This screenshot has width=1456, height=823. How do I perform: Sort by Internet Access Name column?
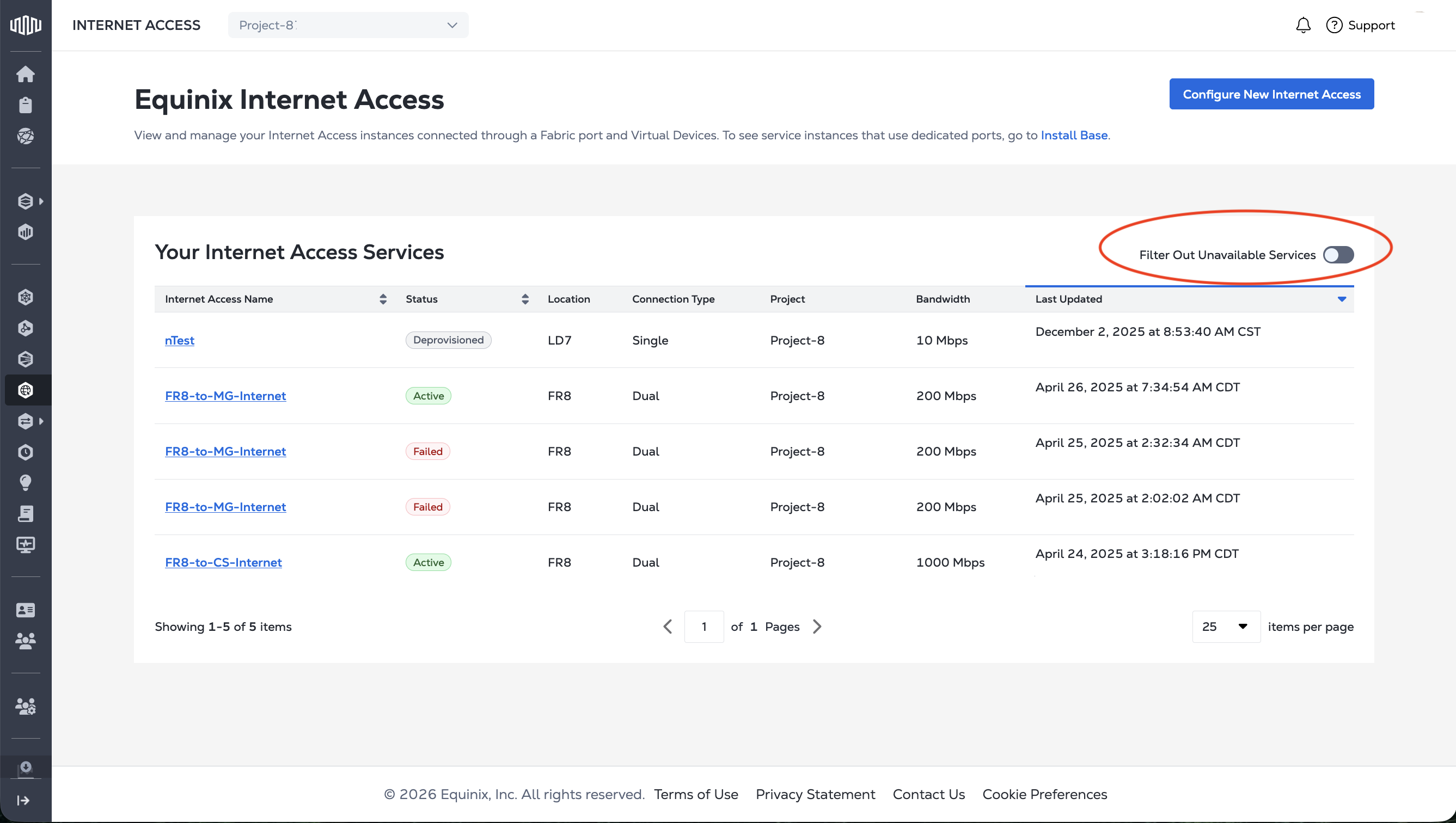383,299
